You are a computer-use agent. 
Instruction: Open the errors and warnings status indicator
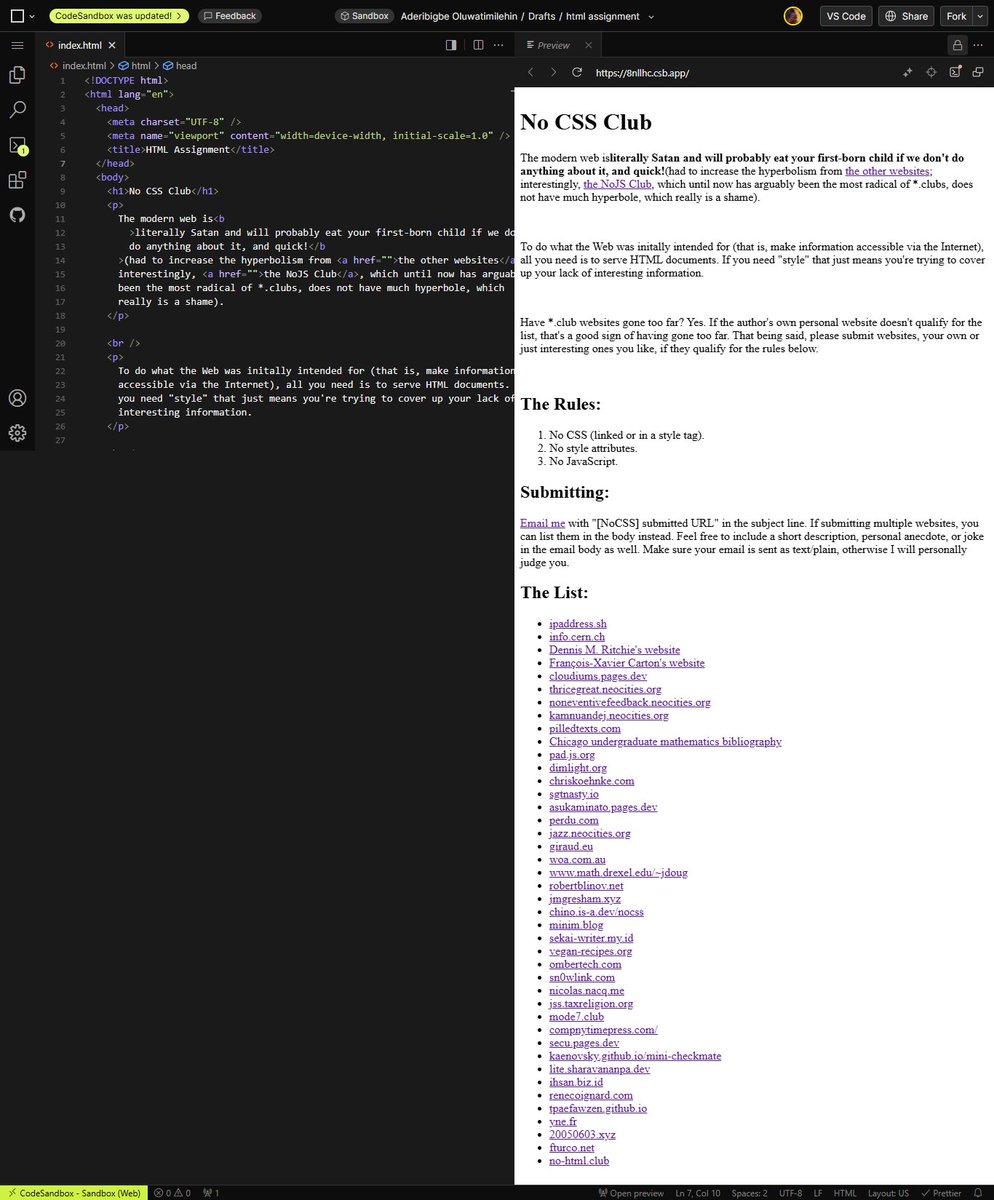tap(172, 1192)
